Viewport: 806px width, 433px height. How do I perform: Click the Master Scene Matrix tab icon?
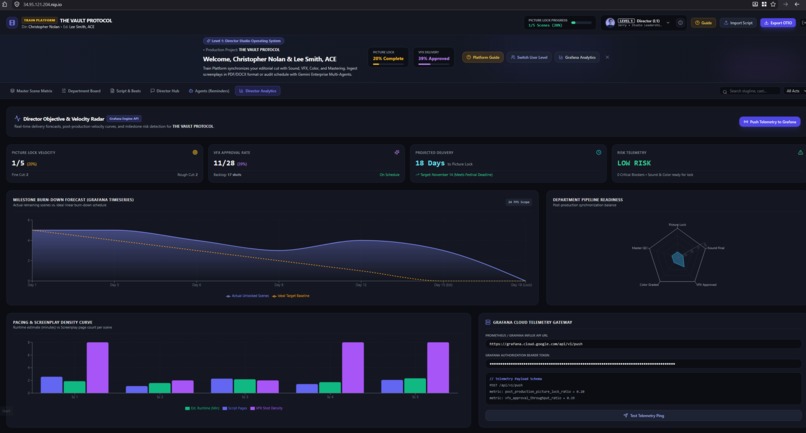(12, 91)
